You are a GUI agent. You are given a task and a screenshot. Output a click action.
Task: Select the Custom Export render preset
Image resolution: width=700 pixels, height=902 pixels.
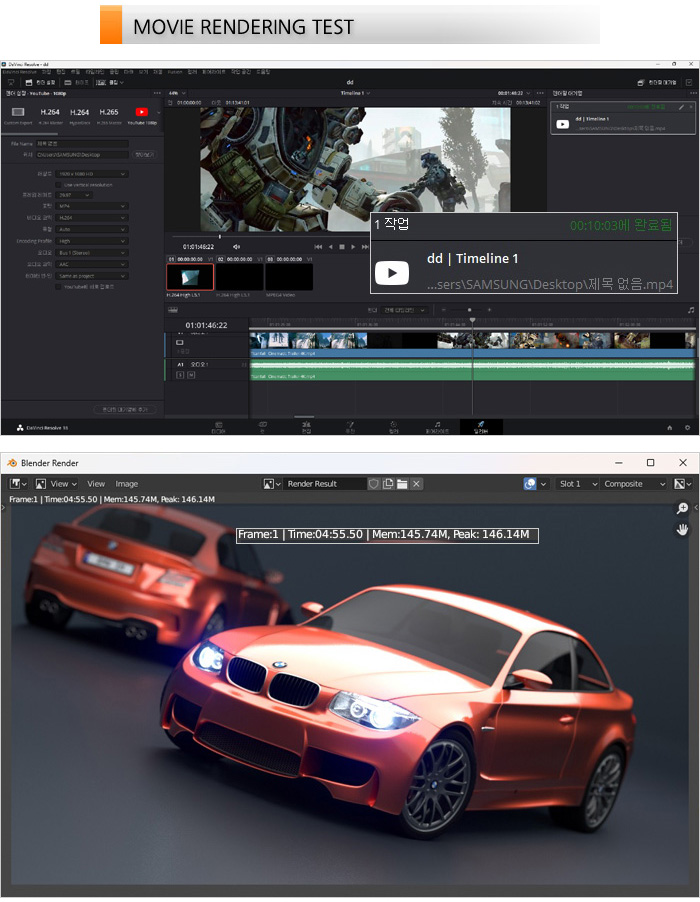click(18, 115)
